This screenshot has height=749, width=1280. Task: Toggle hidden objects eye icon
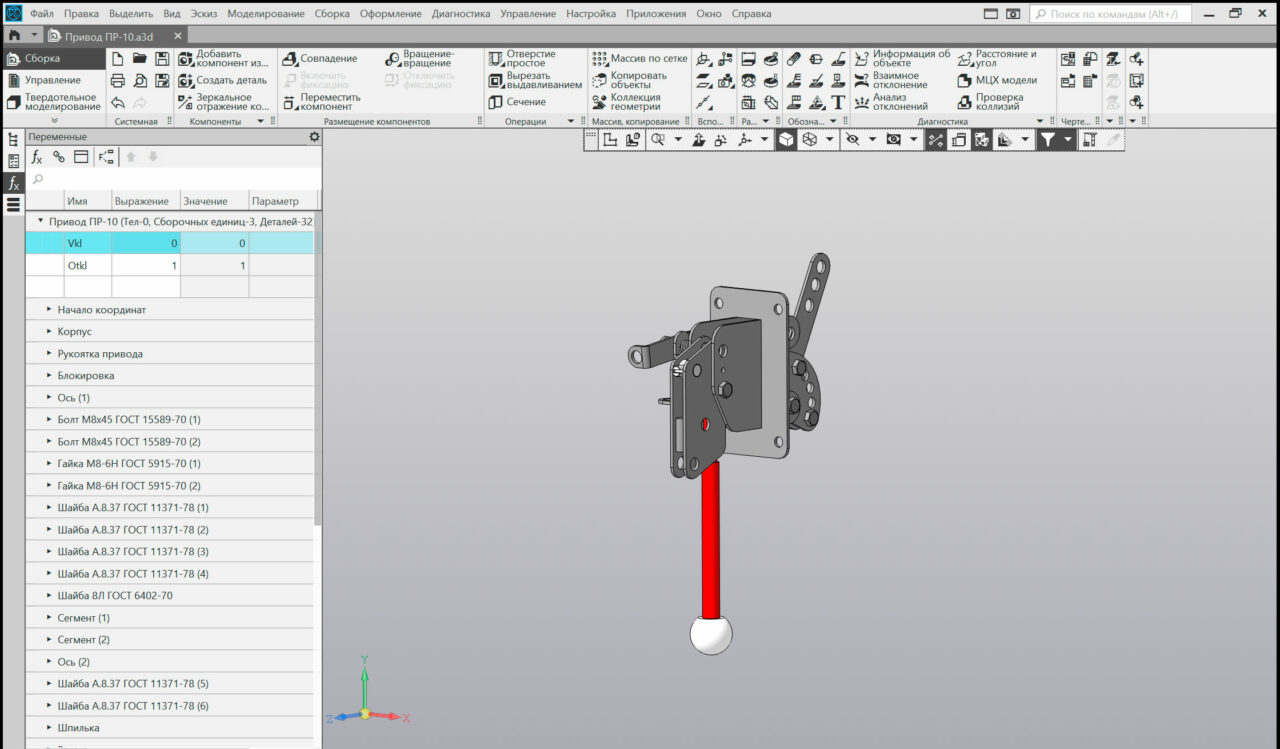coord(852,140)
